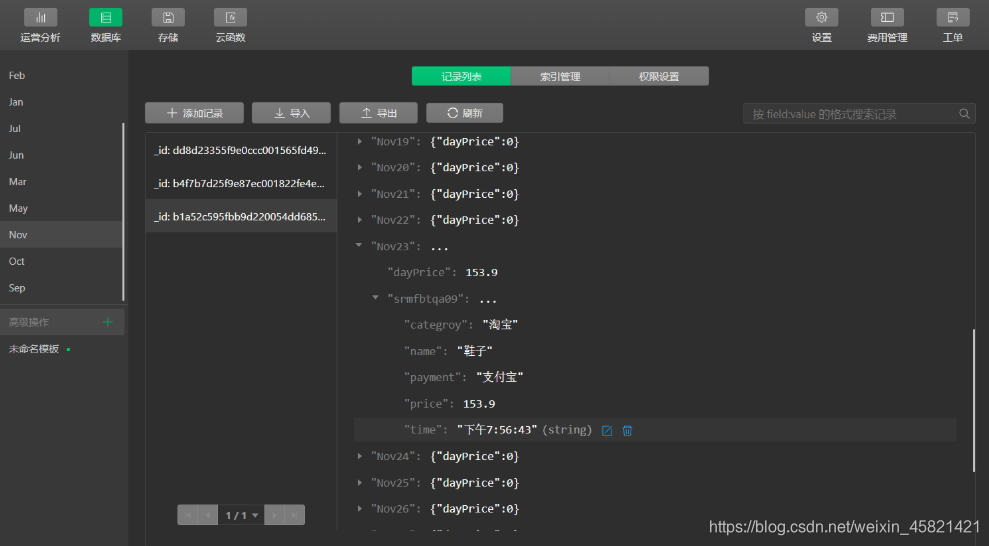
Task: Expand the Nov26 entry
Action: coord(360,509)
